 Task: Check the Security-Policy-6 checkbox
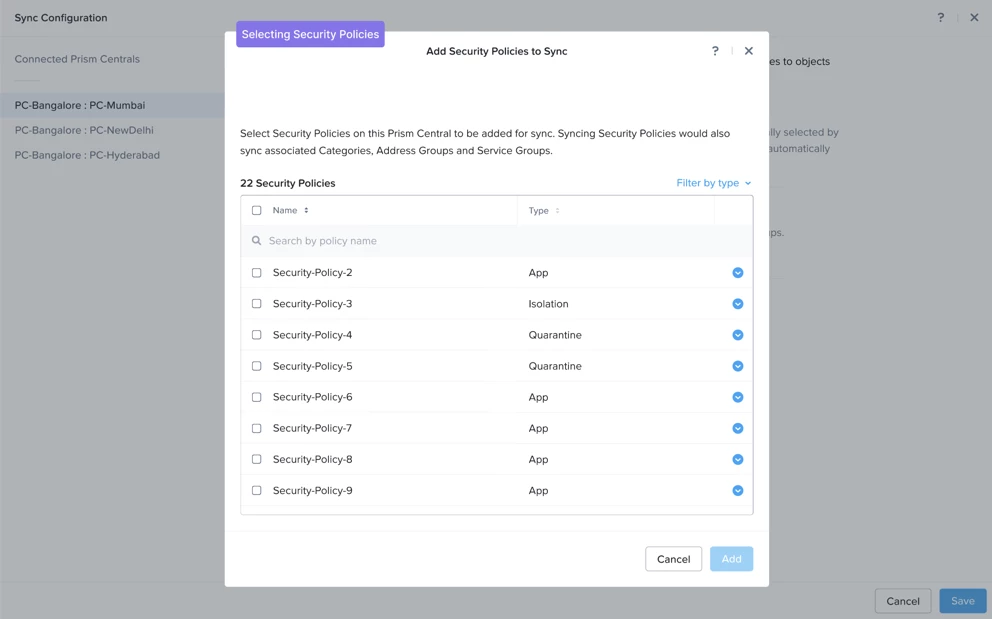click(x=256, y=397)
